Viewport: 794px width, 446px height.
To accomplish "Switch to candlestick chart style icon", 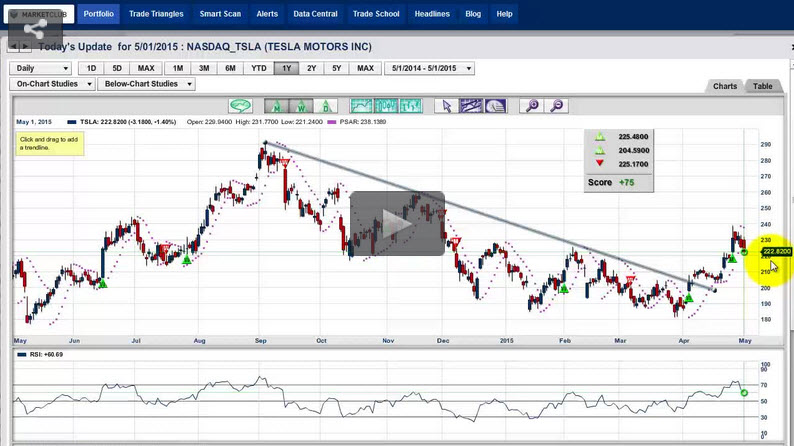I will [386, 106].
